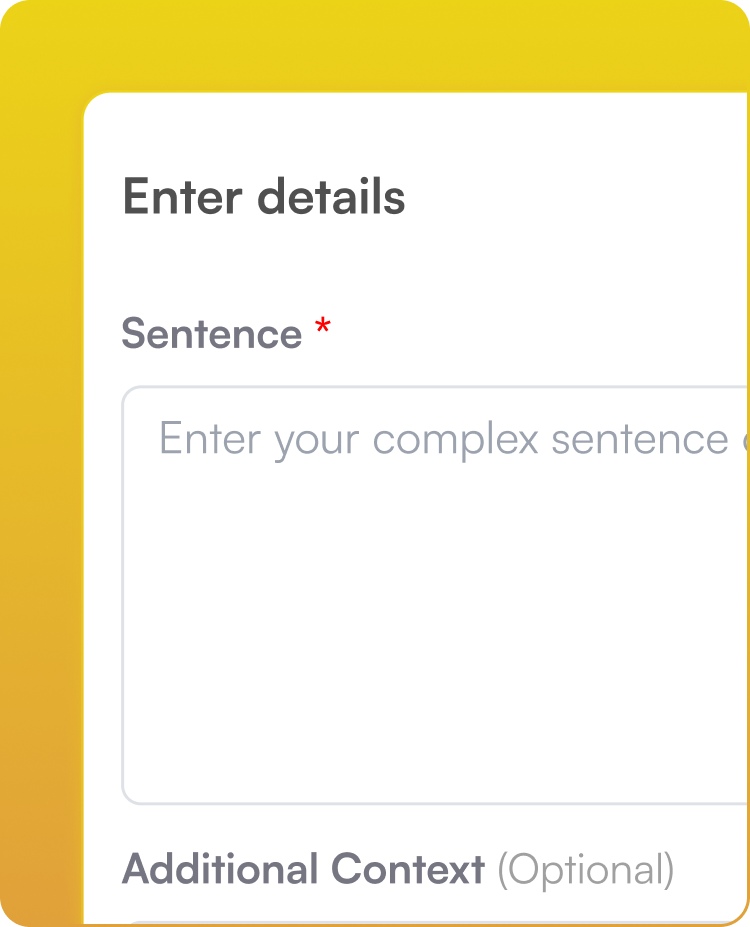Click the center of the large sentence box
The image size is (750, 927).
pyautogui.click(x=430, y=593)
